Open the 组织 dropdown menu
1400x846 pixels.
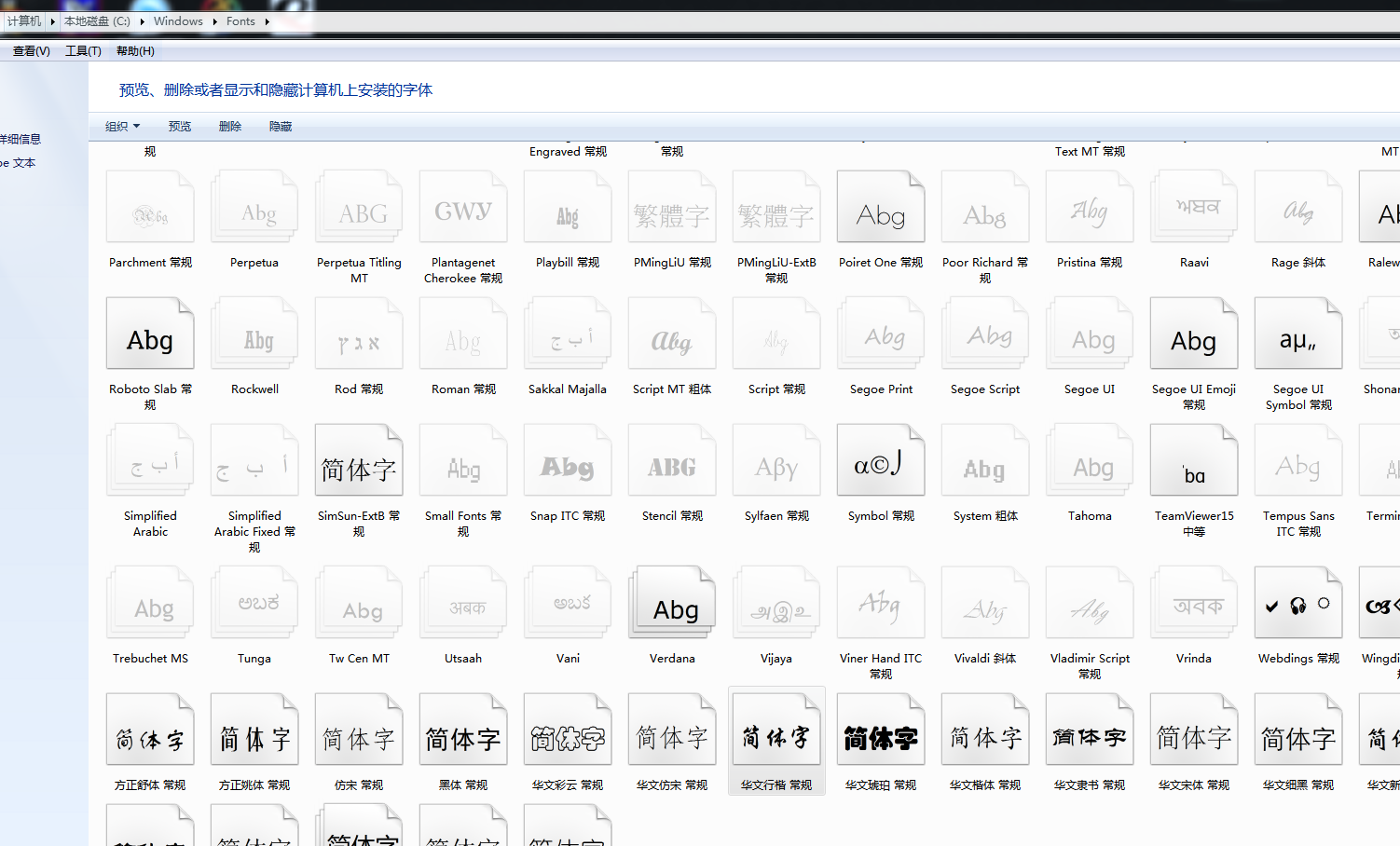pyautogui.click(x=122, y=127)
